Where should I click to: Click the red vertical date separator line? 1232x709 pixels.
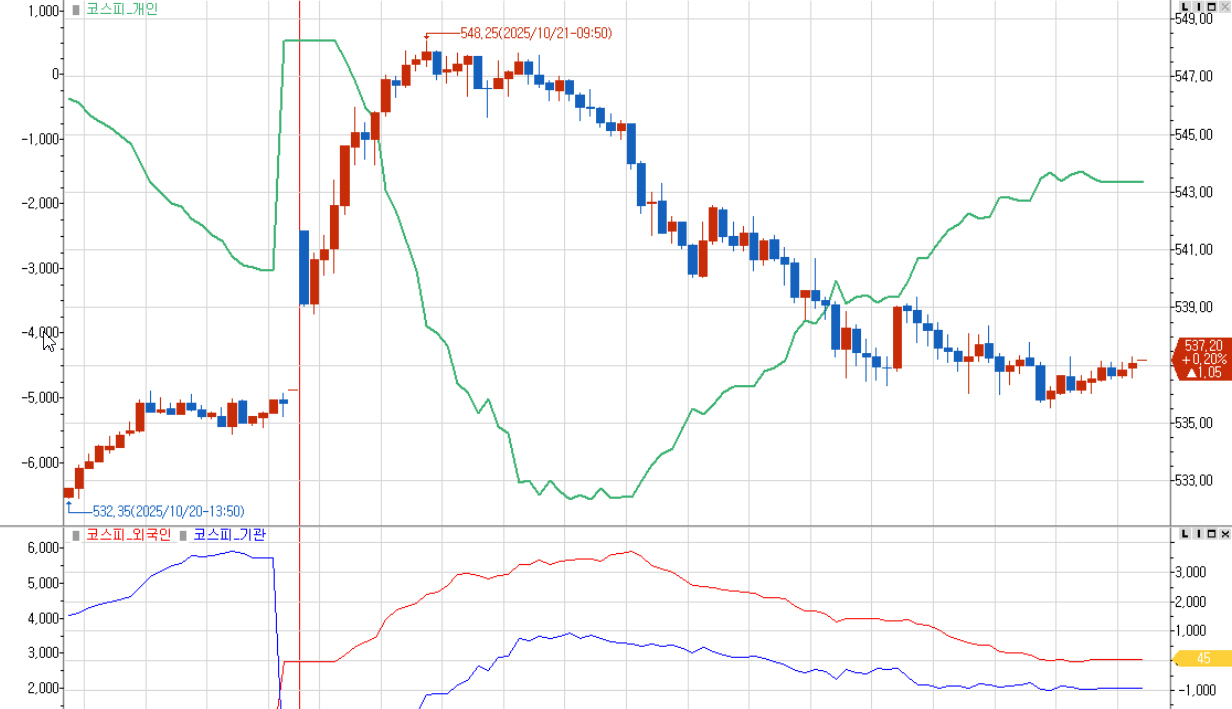(300, 150)
